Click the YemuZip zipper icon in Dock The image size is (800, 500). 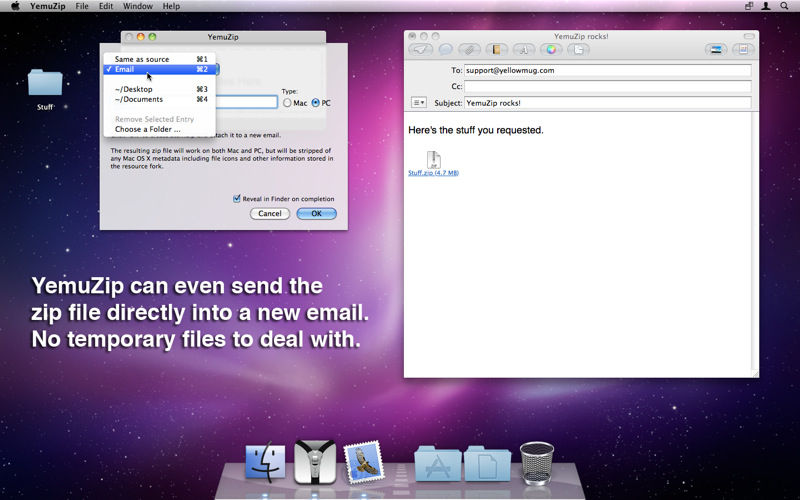pyautogui.click(x=315, y=462)
